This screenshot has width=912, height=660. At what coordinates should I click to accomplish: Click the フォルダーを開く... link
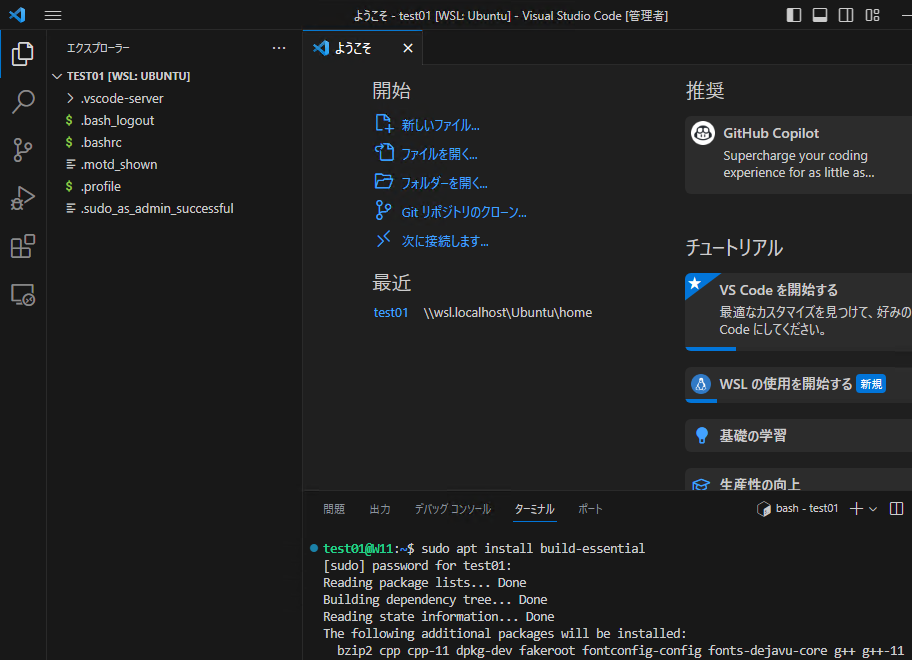point(444,183)
